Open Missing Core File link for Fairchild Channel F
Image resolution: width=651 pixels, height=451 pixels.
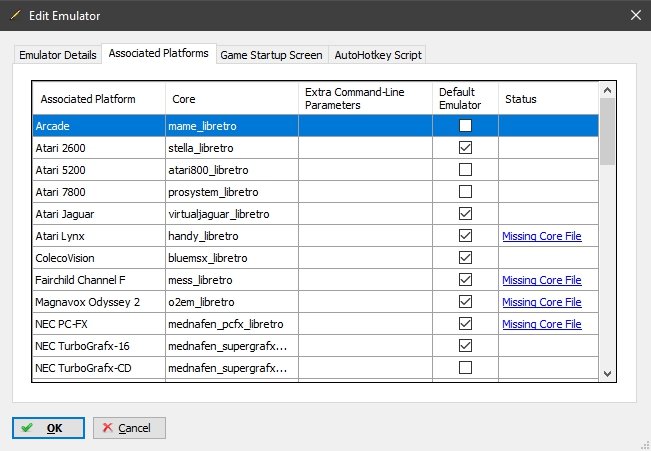click(x=542, y=280)
